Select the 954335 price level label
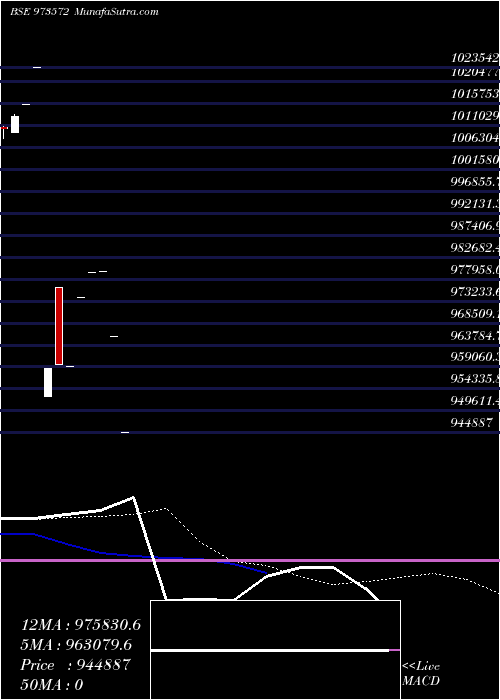 [x=475, y=379]
